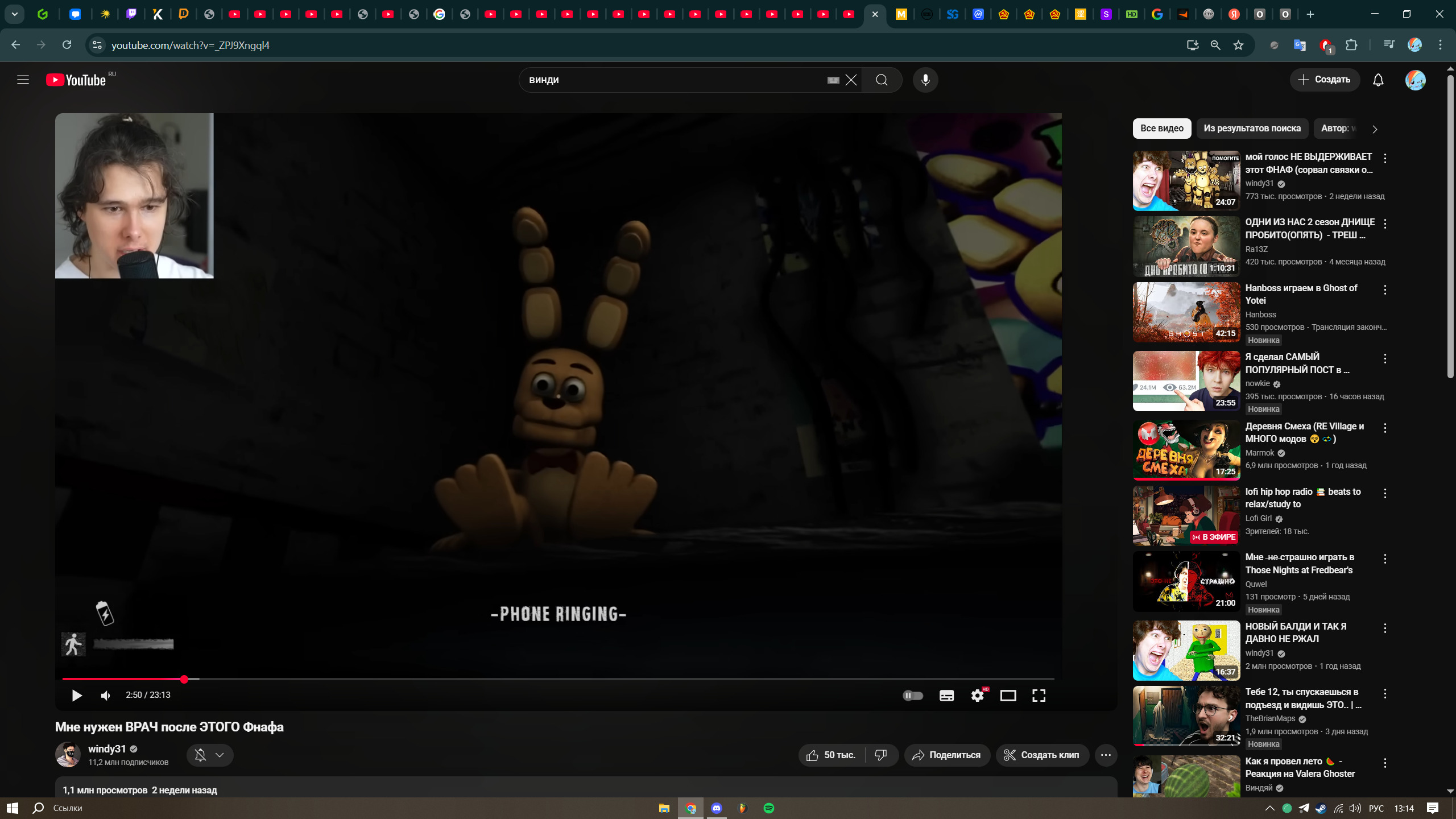Open the Lofi Girl live thumbnail
The width and height of the screenshot is (1456, 819).
pyautogui.click(x=1186, y=515)
